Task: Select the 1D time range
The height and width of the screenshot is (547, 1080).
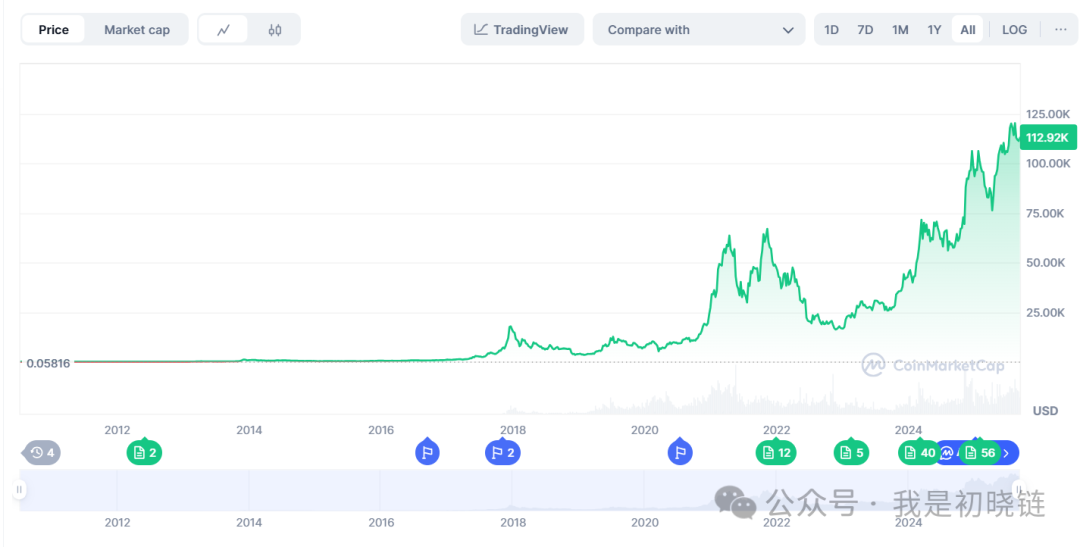Action: click(831, 30)
